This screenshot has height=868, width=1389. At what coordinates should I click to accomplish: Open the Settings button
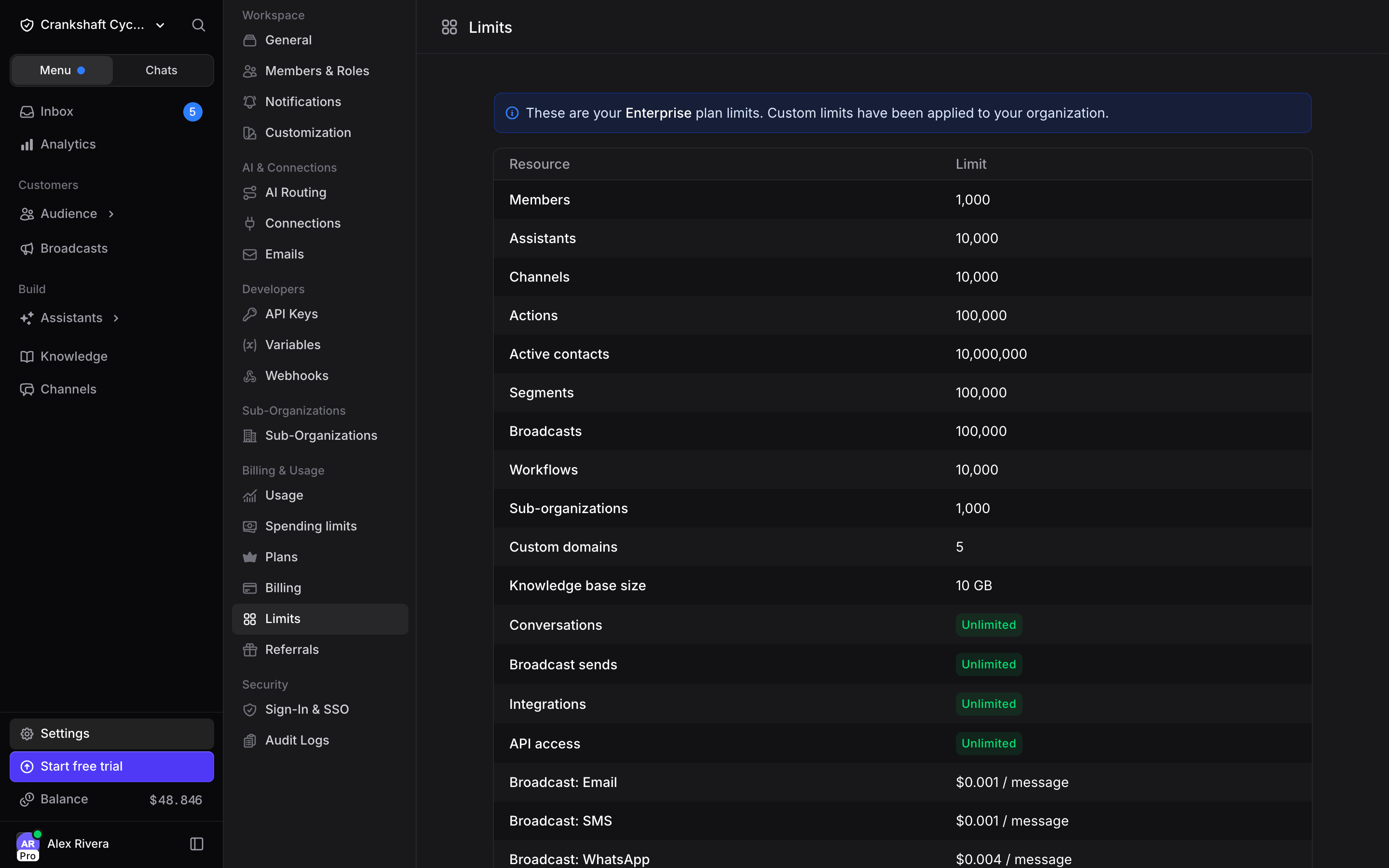(112, 733)
